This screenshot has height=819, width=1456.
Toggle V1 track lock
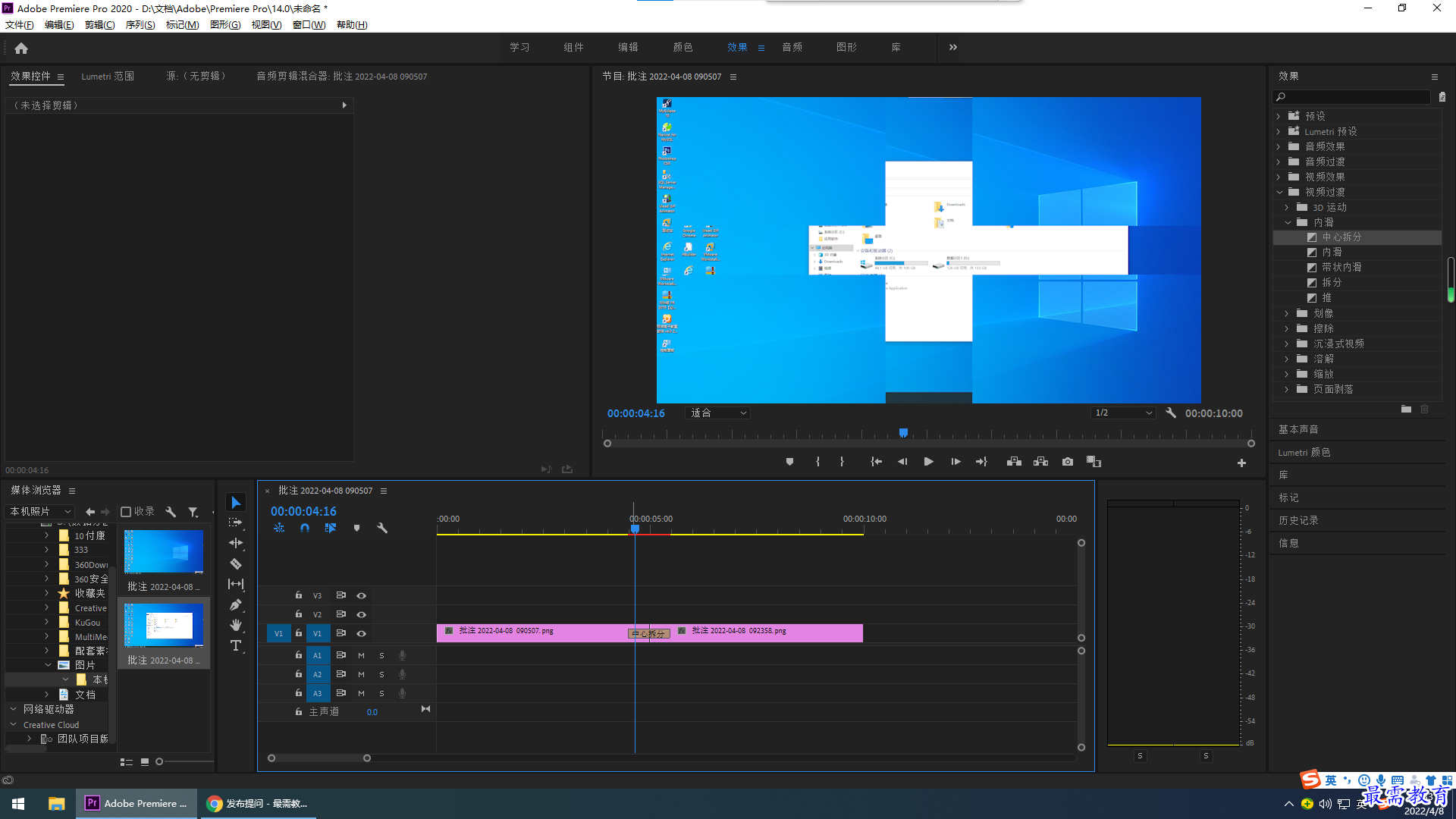point(299,633)
